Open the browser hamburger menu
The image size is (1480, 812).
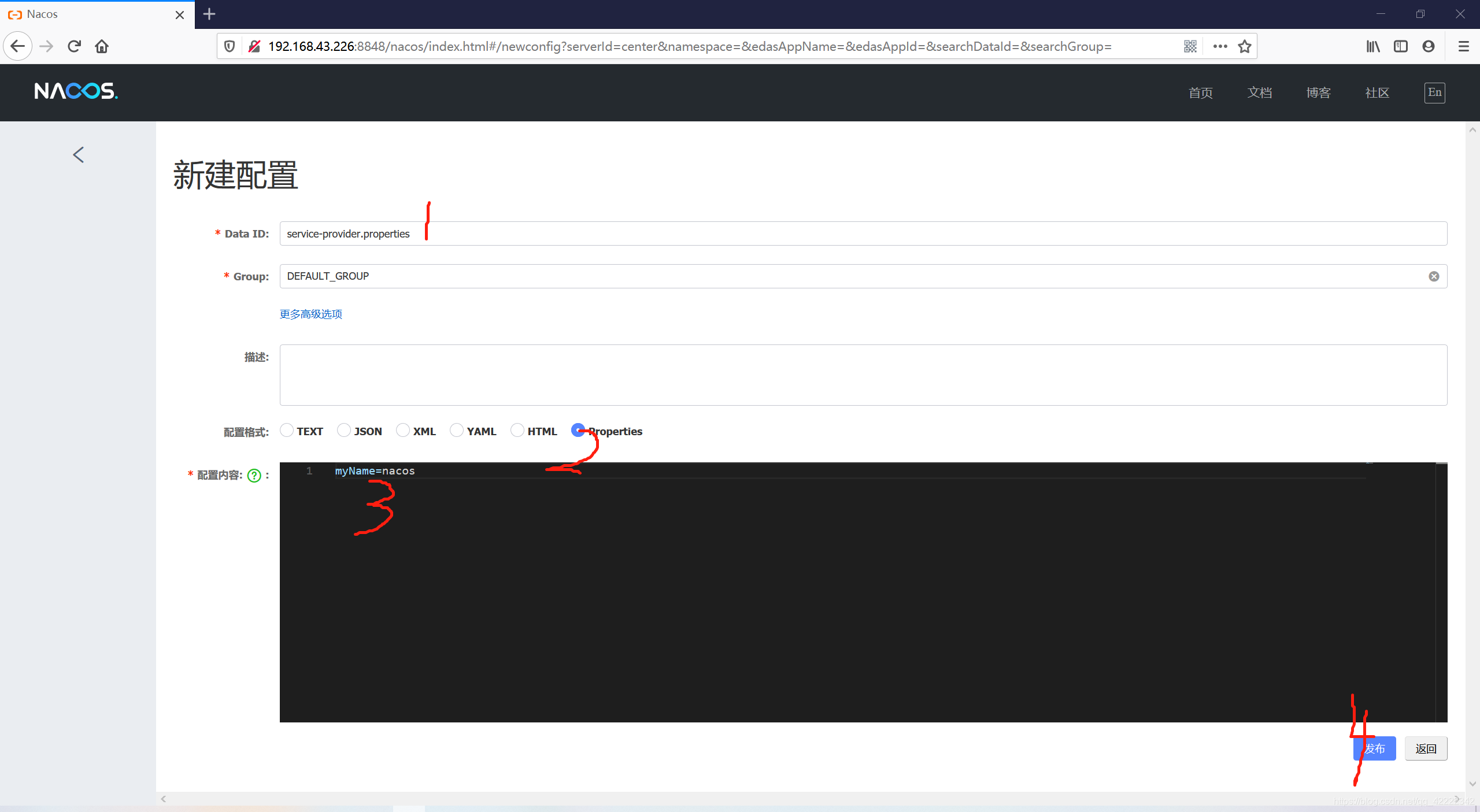[1464, 46]
